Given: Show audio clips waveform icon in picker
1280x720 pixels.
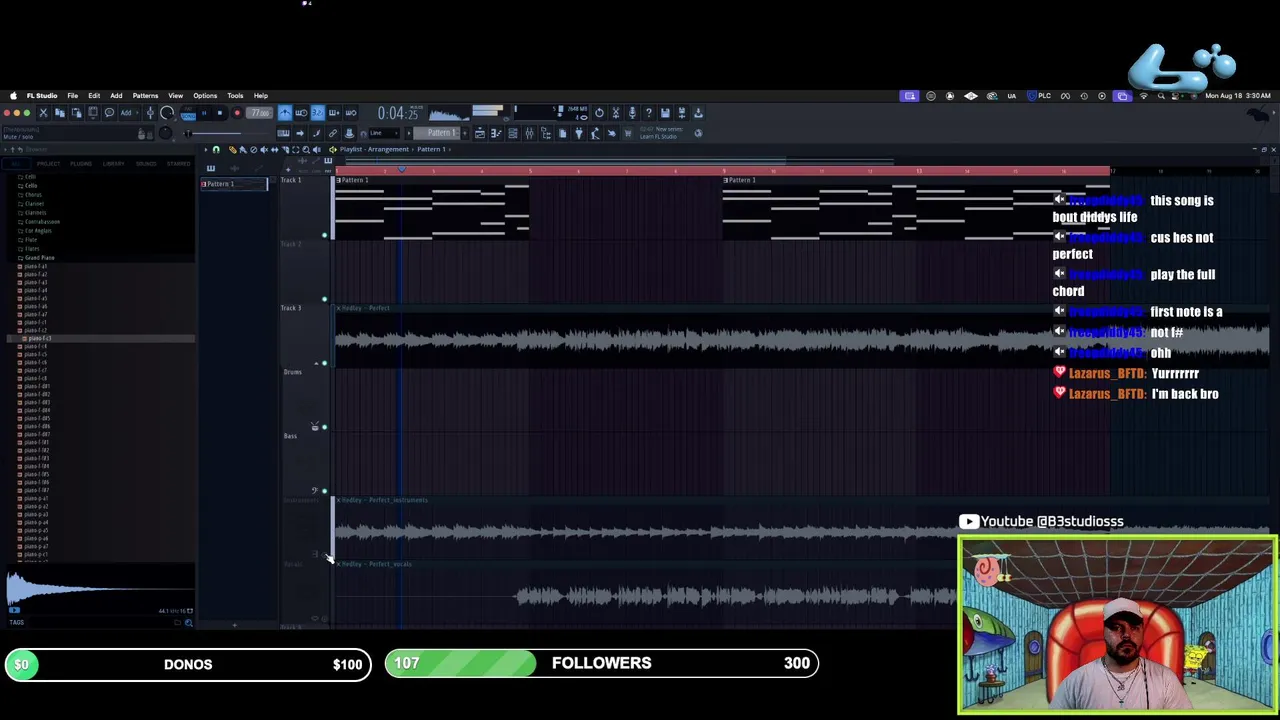Looking at the screenshot, I should pos(234,168).
